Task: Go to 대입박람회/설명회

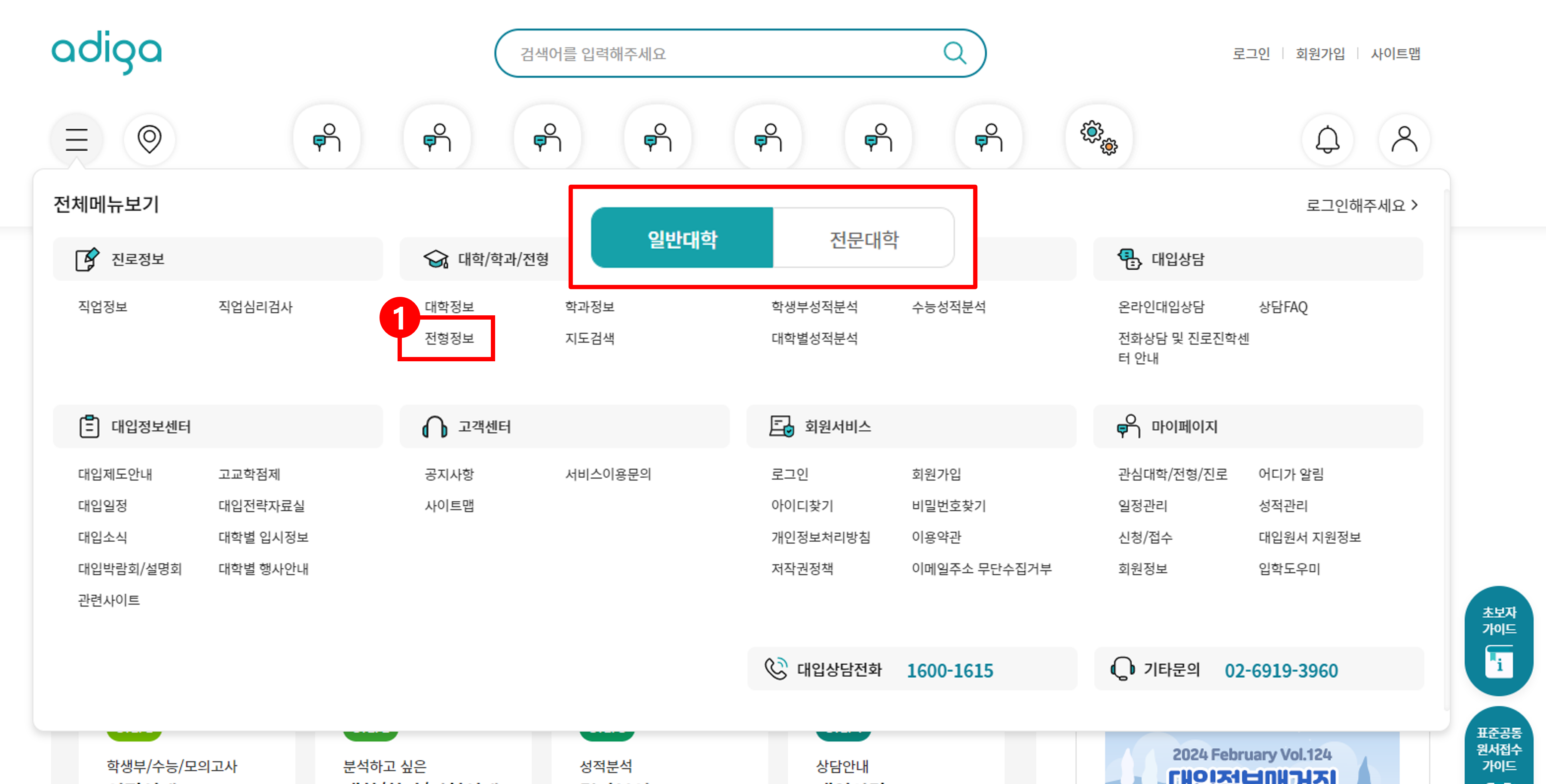Action: click(130, 569)
